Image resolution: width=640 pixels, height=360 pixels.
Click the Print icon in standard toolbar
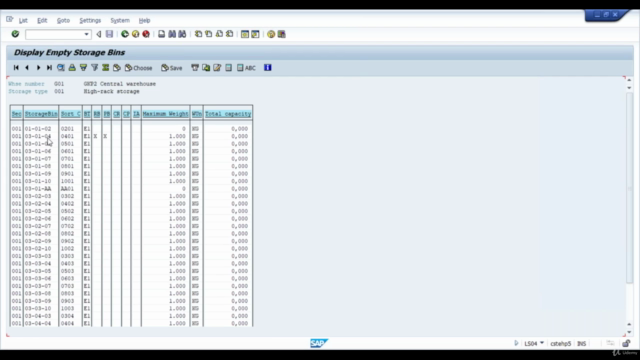162,34
